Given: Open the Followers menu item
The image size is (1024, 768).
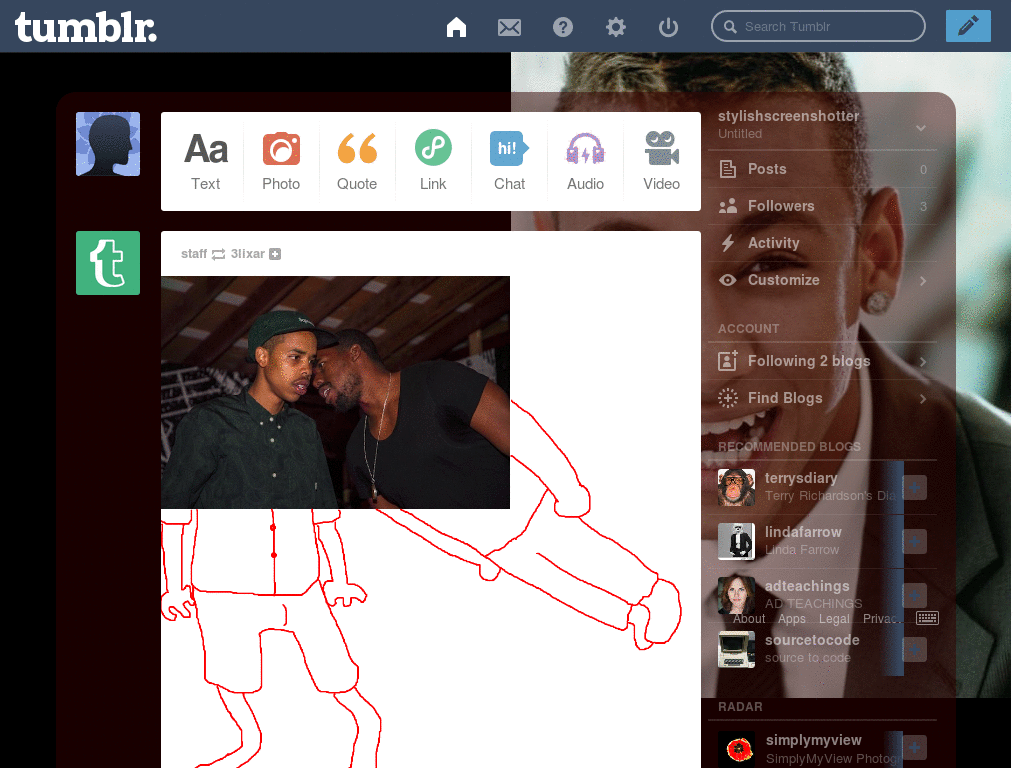Looking at the screenshot, I should pos(823,206).
